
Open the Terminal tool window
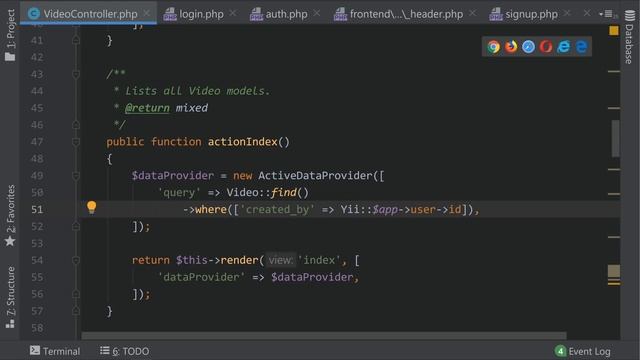(55, 351)
